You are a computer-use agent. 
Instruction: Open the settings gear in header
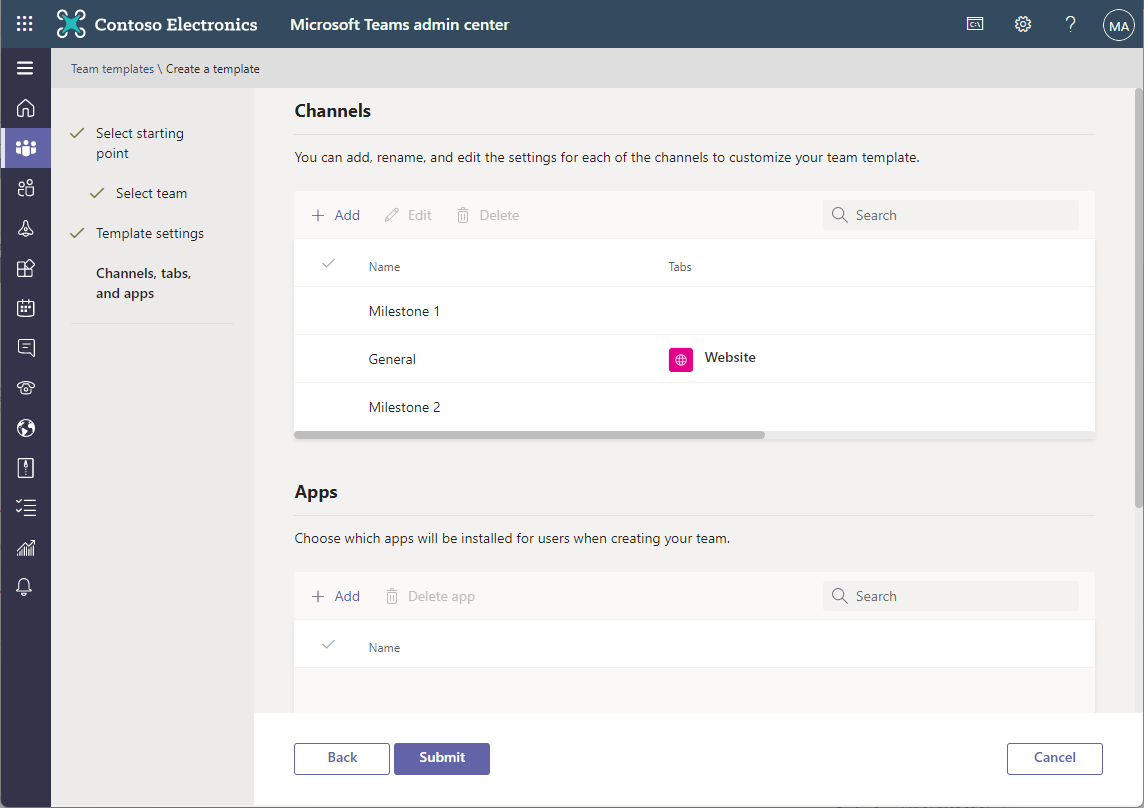1023,24
